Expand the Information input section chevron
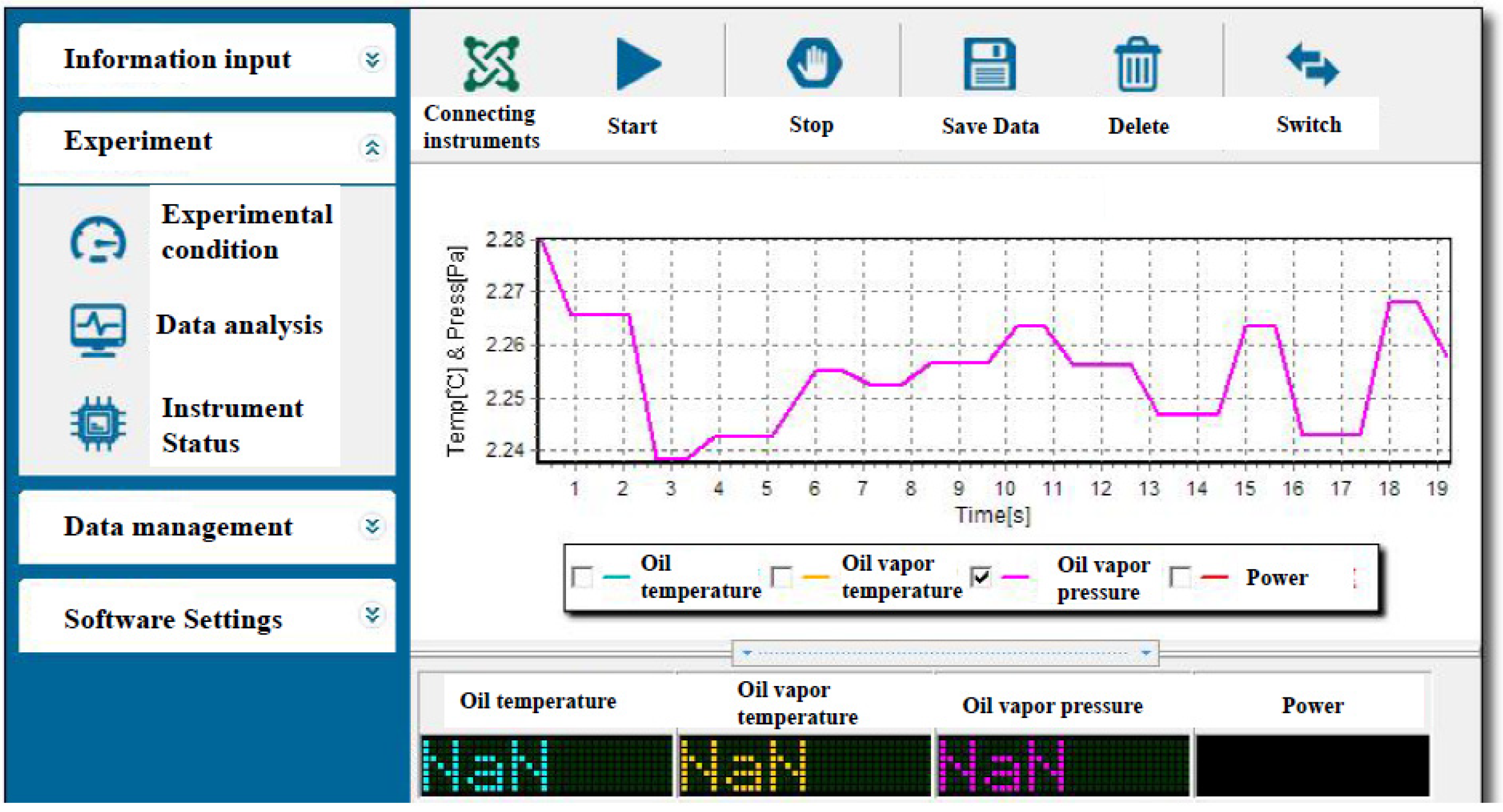The width and height of the screenshot is (1503, 812). tap(372, 60)
